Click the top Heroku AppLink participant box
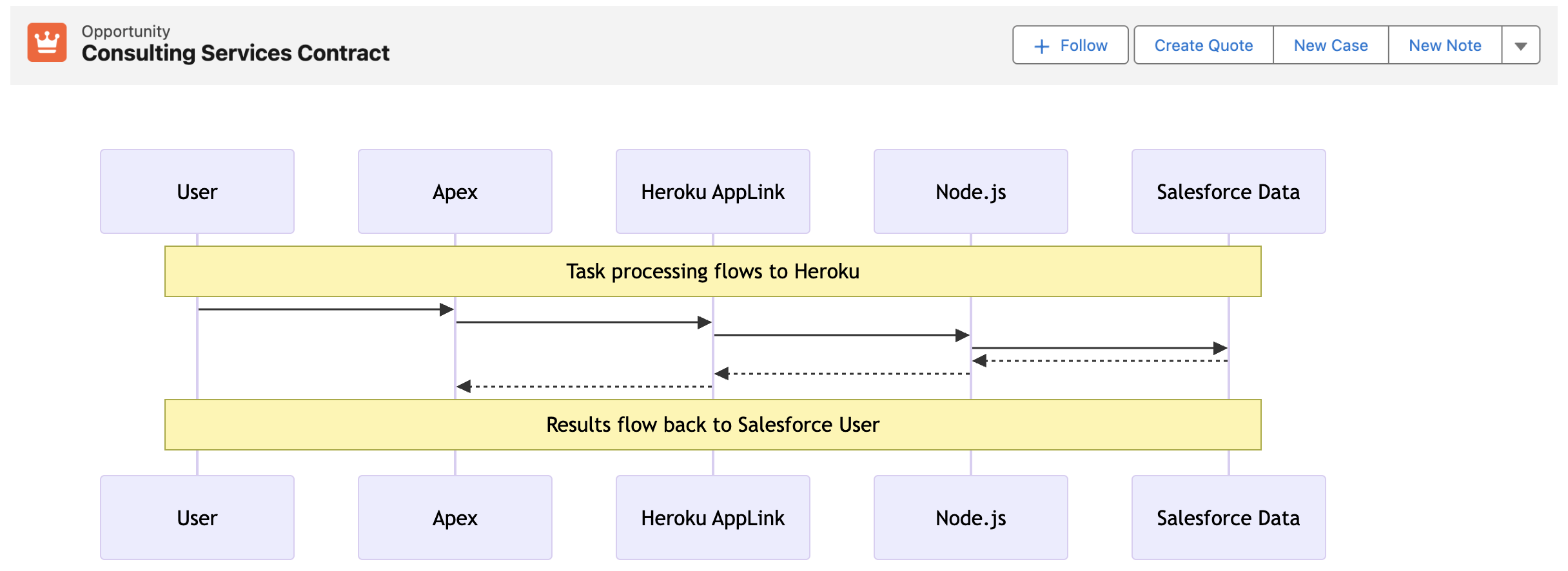 [713, 191]
